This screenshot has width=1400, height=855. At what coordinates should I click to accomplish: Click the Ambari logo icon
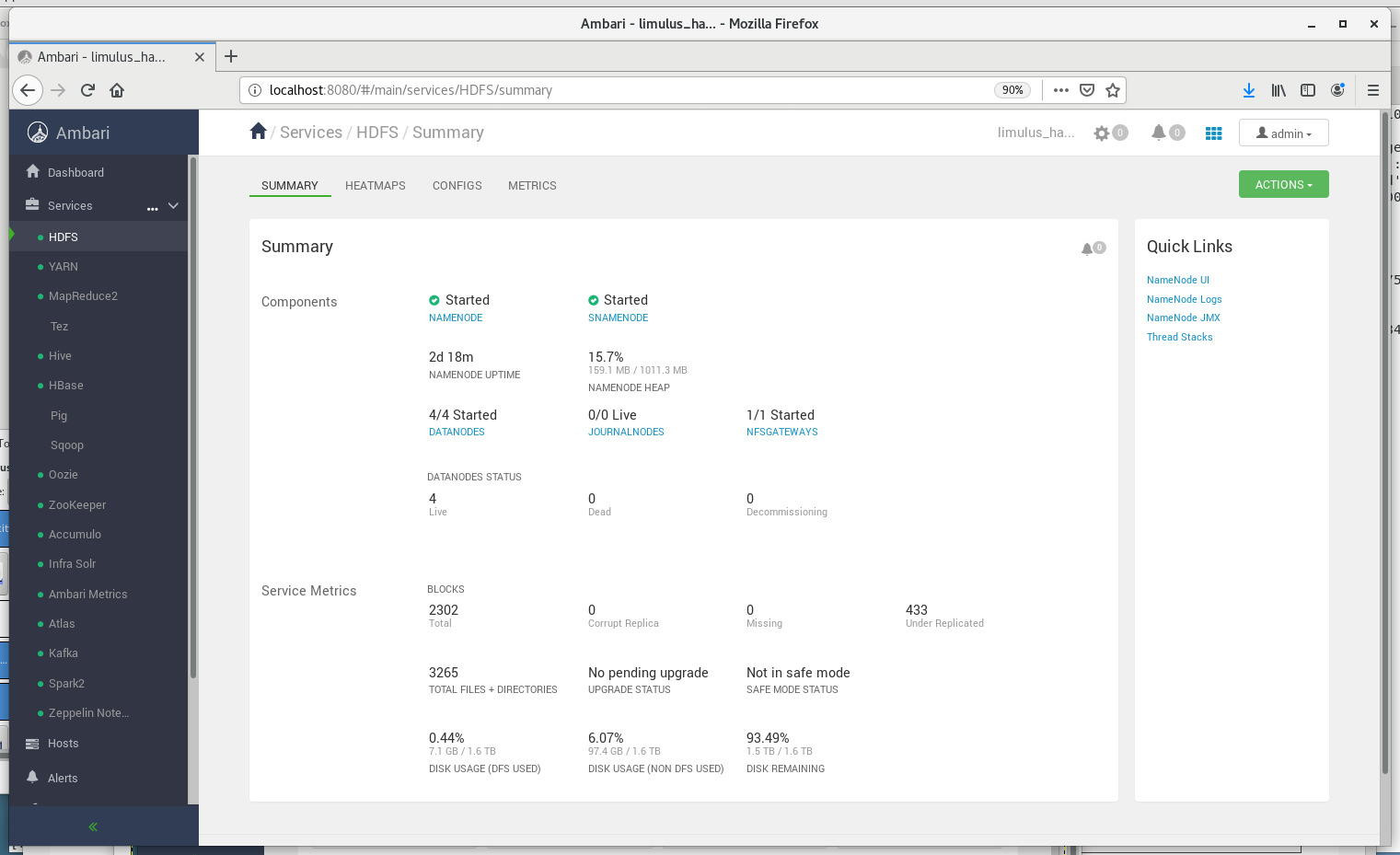click(x=38, y=133)
